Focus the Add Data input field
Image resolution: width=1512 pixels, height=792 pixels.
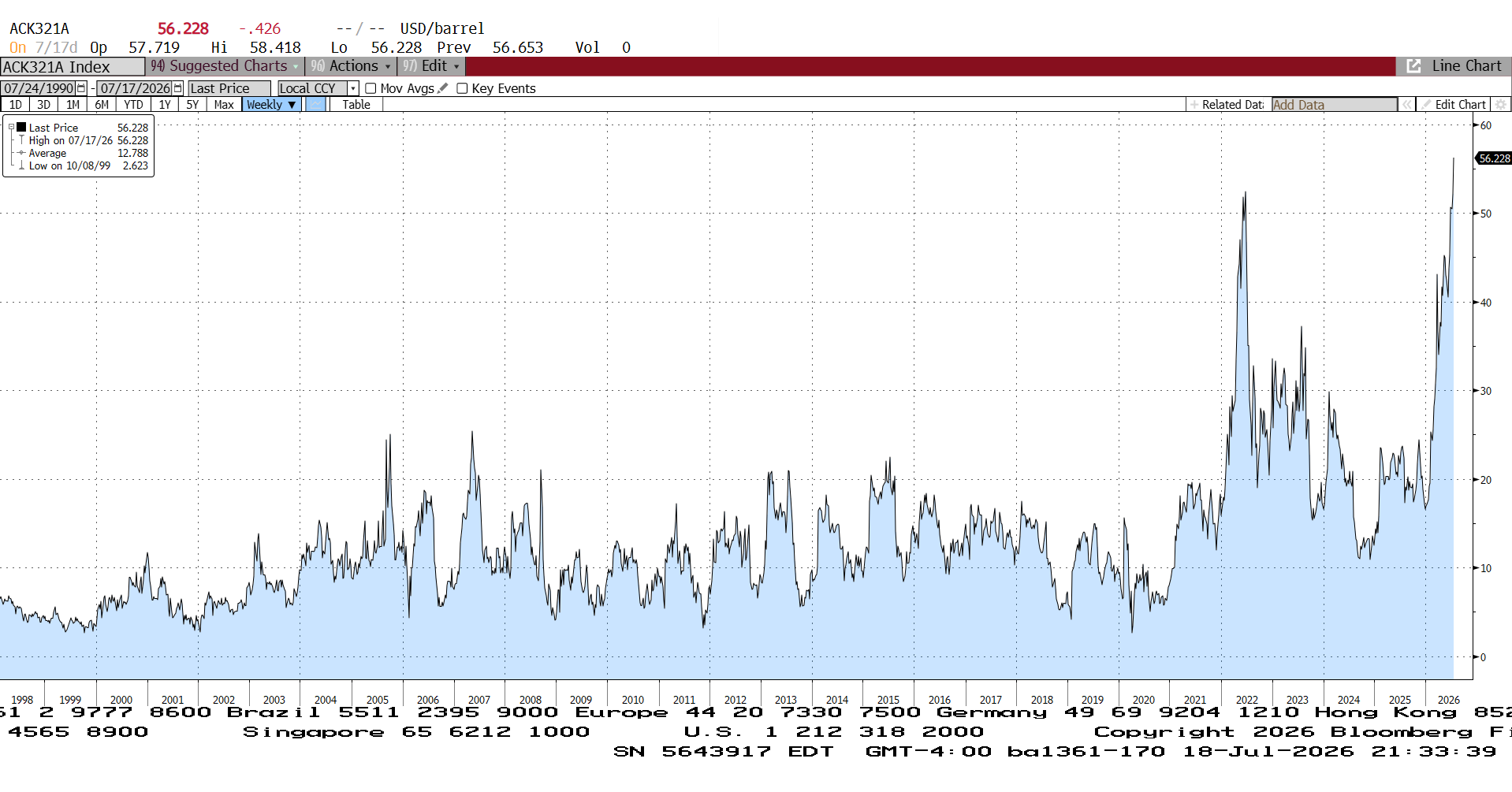tap(1334, 104)
